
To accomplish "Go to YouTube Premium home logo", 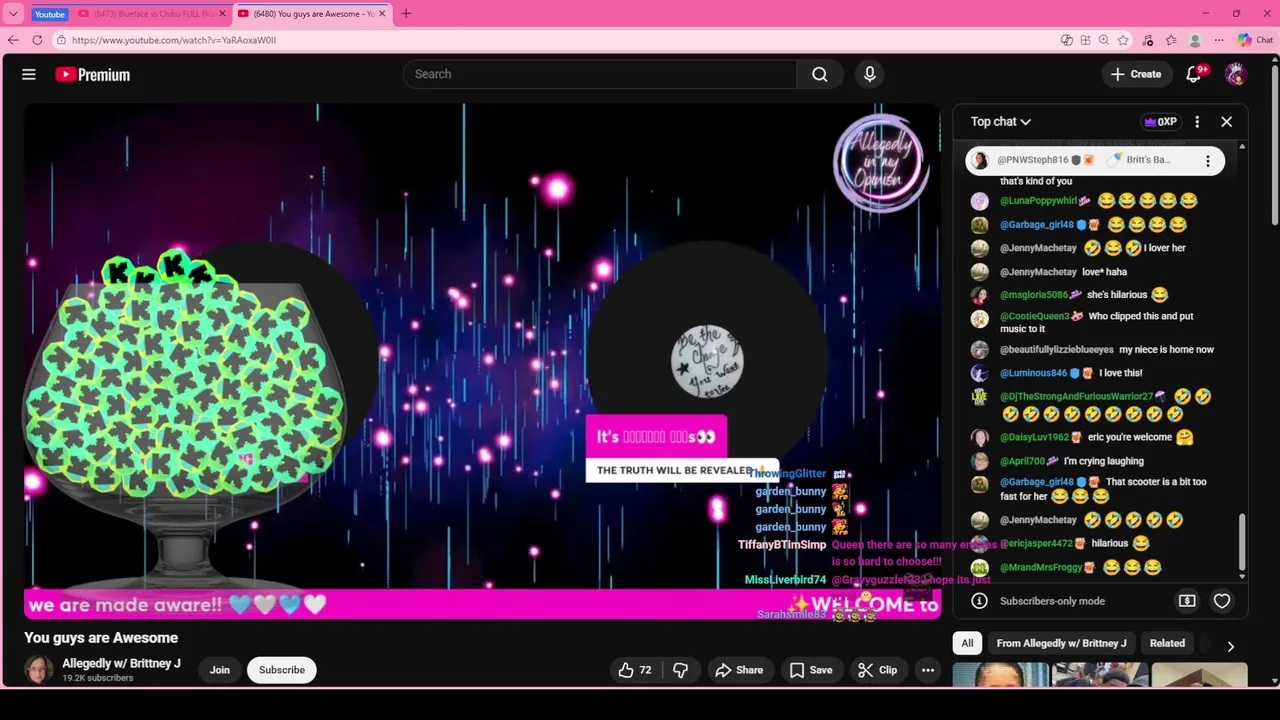I will 92,74.
